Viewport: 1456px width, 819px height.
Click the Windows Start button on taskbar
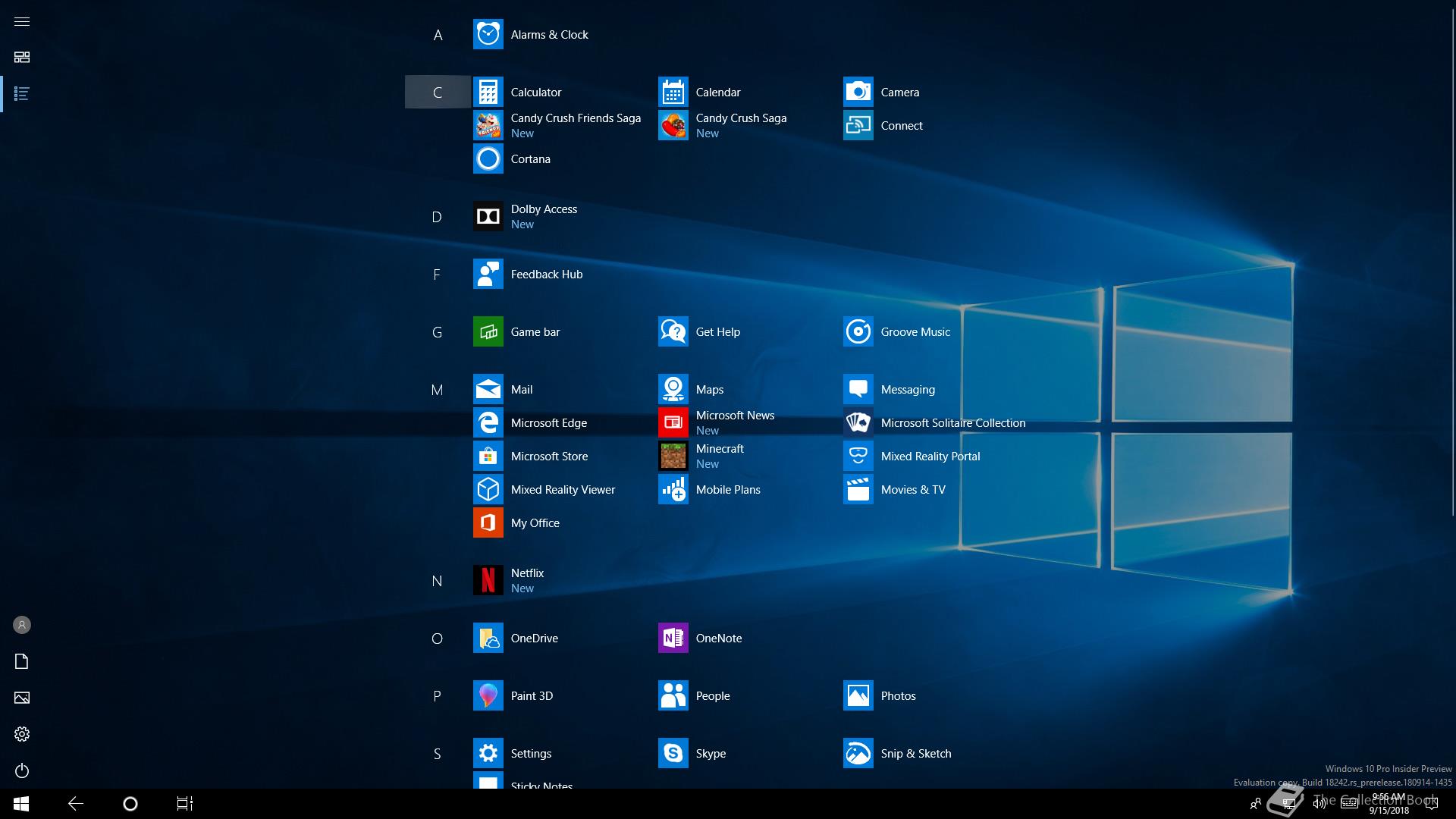click(x=21, y=804)
